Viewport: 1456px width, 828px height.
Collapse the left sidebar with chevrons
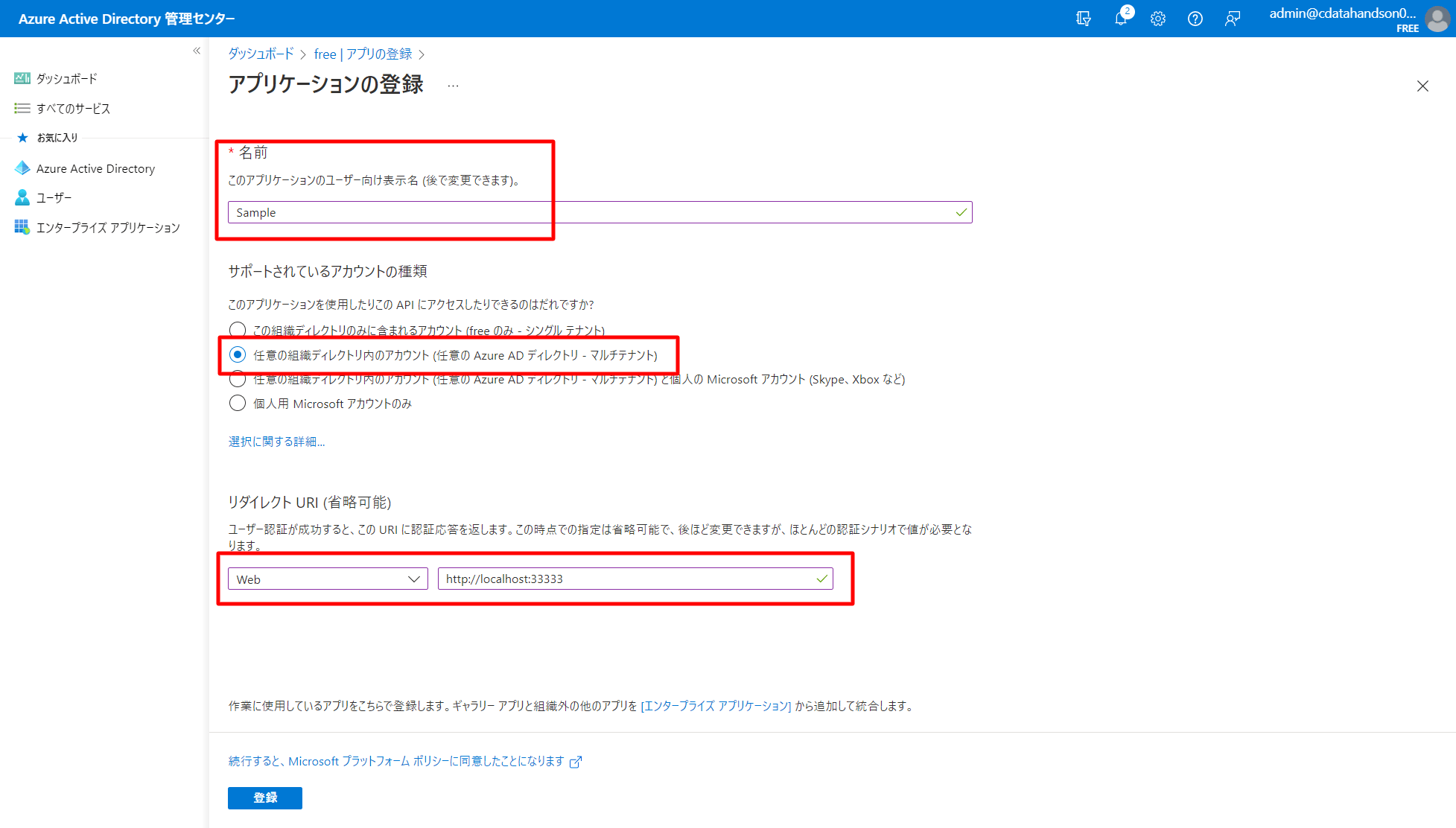point(197,51)
